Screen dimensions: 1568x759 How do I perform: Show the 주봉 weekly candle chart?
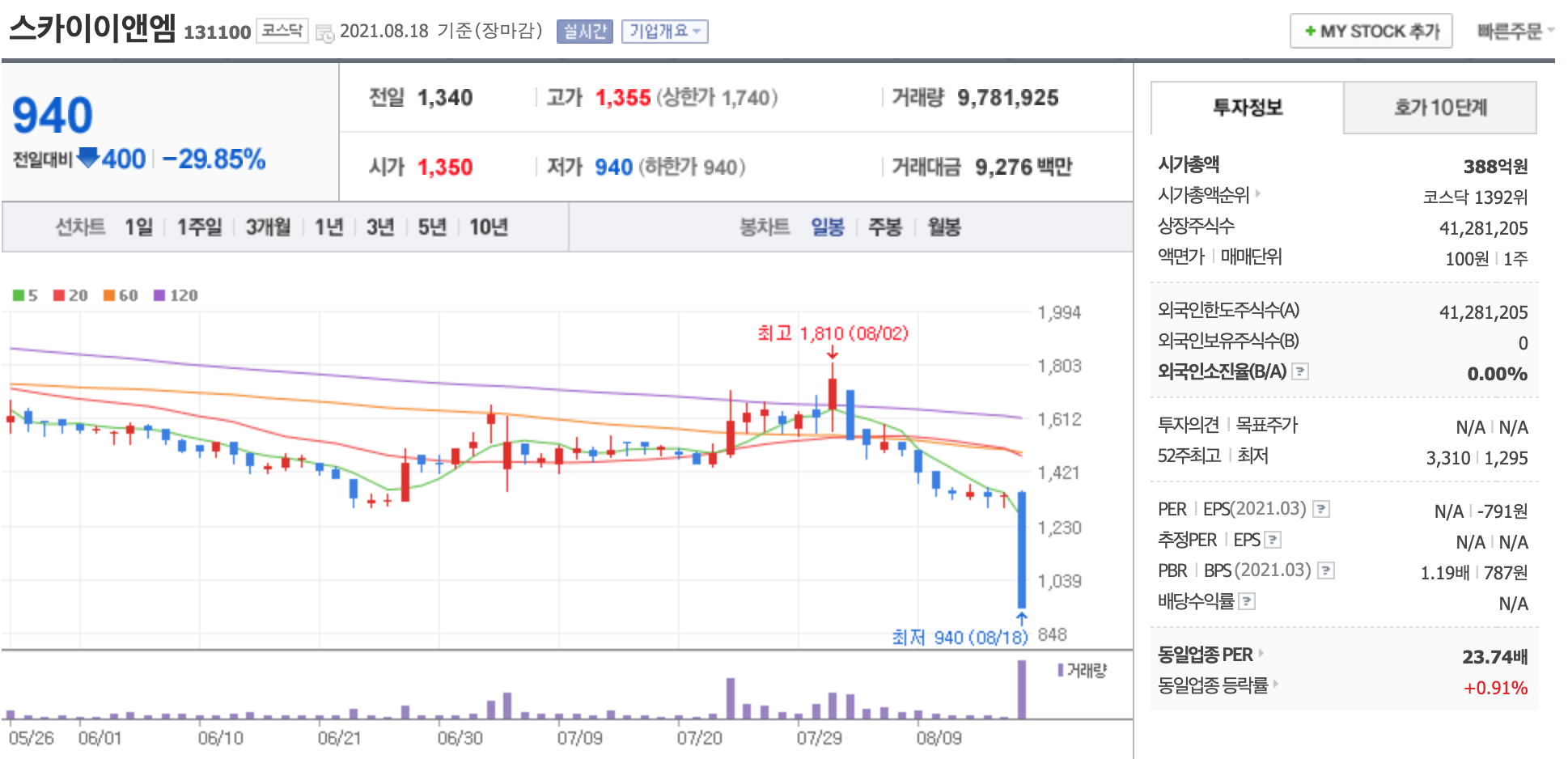coord(884,227)
